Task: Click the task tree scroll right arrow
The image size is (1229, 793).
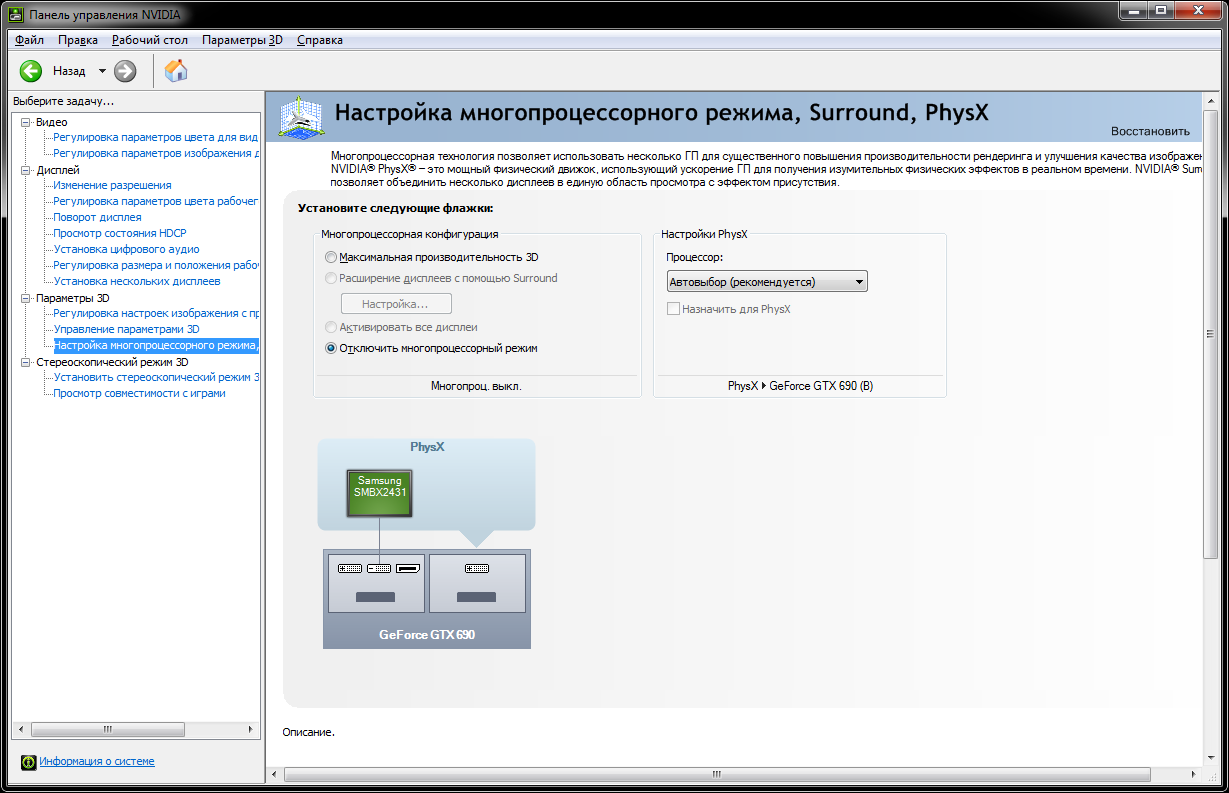Action: click(x=250, y=729)
